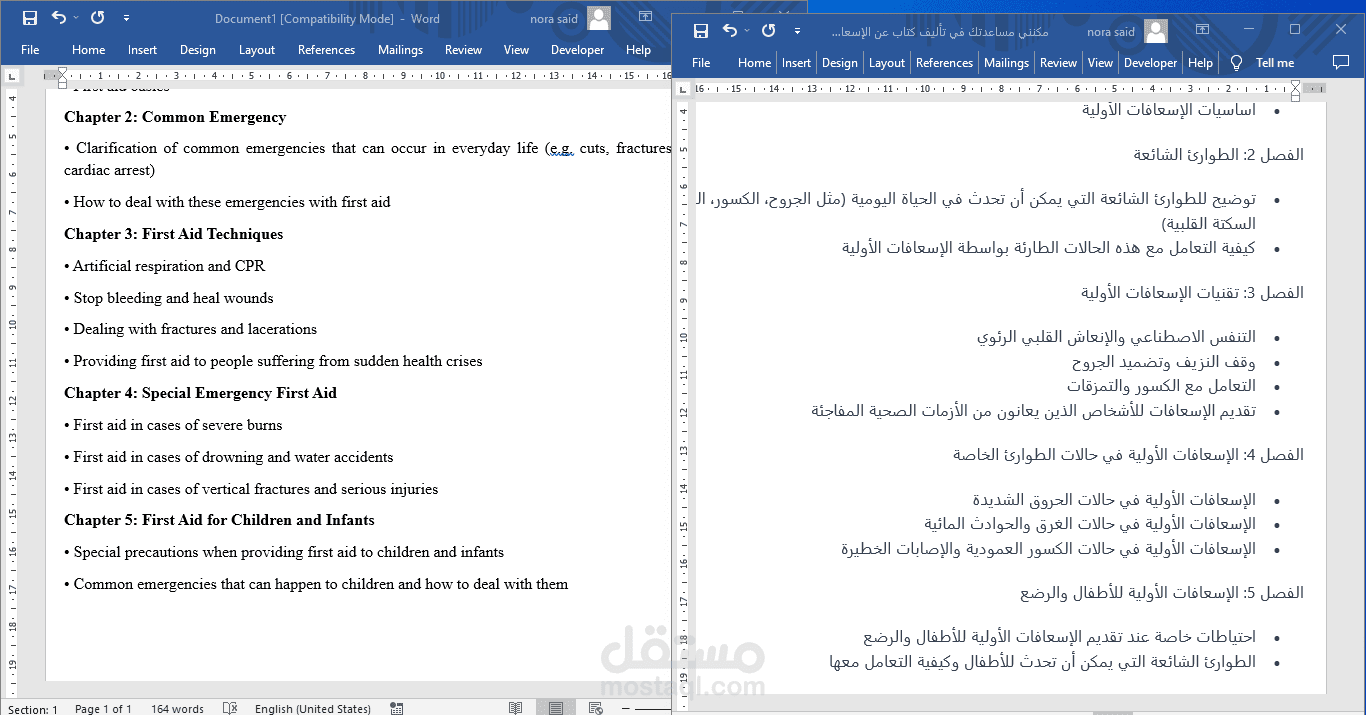The image size is (1366, 715).
Task: Open word count via 164 words
Action: 177,709
